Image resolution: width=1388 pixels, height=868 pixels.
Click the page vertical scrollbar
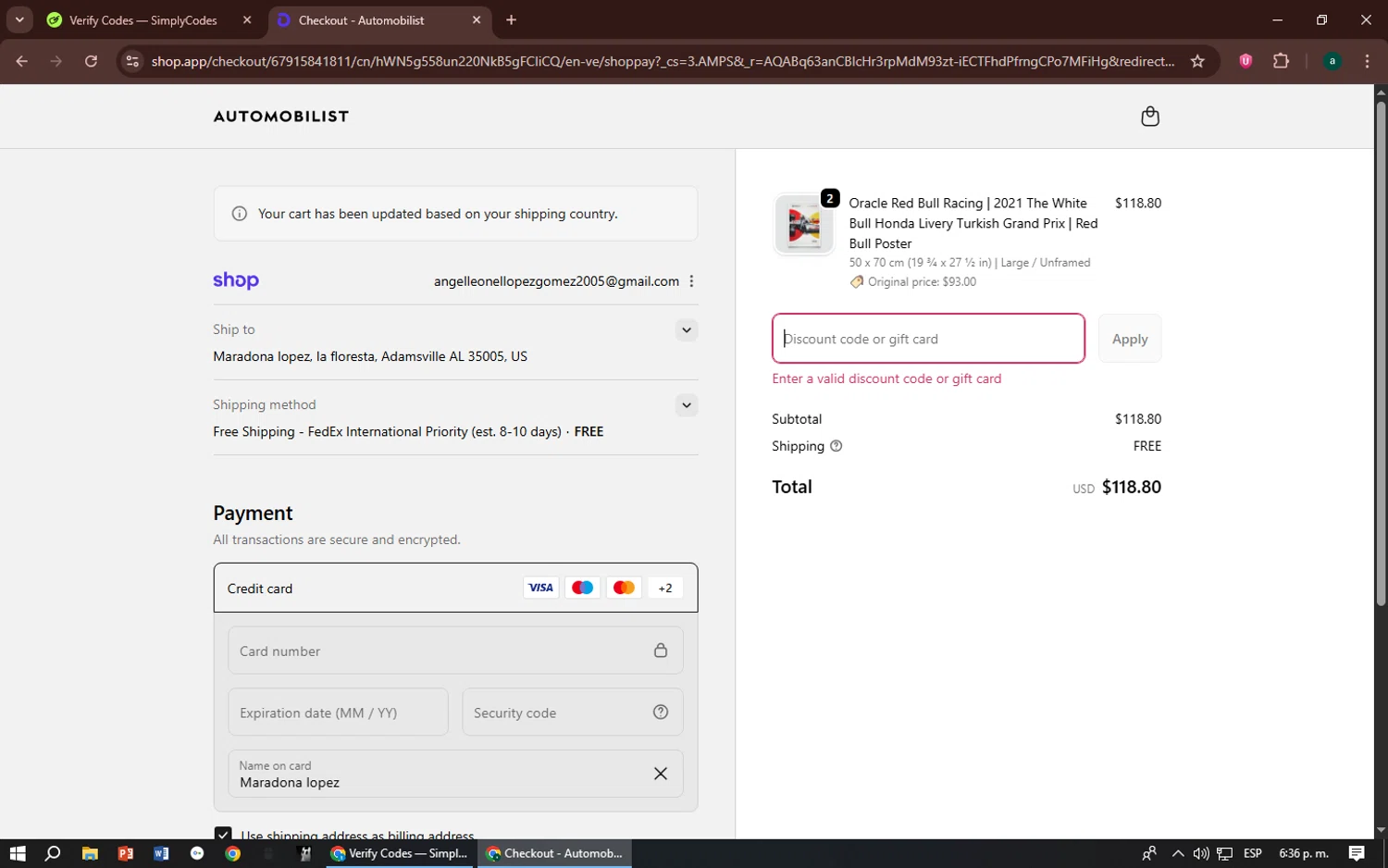(1381, 352)
